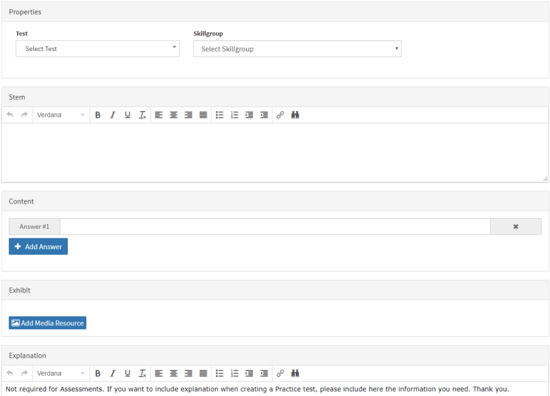550x396 pixels.
Task: Insert numbered list in Stem editor
Action: pyautogui.click(x=234, y=115)
